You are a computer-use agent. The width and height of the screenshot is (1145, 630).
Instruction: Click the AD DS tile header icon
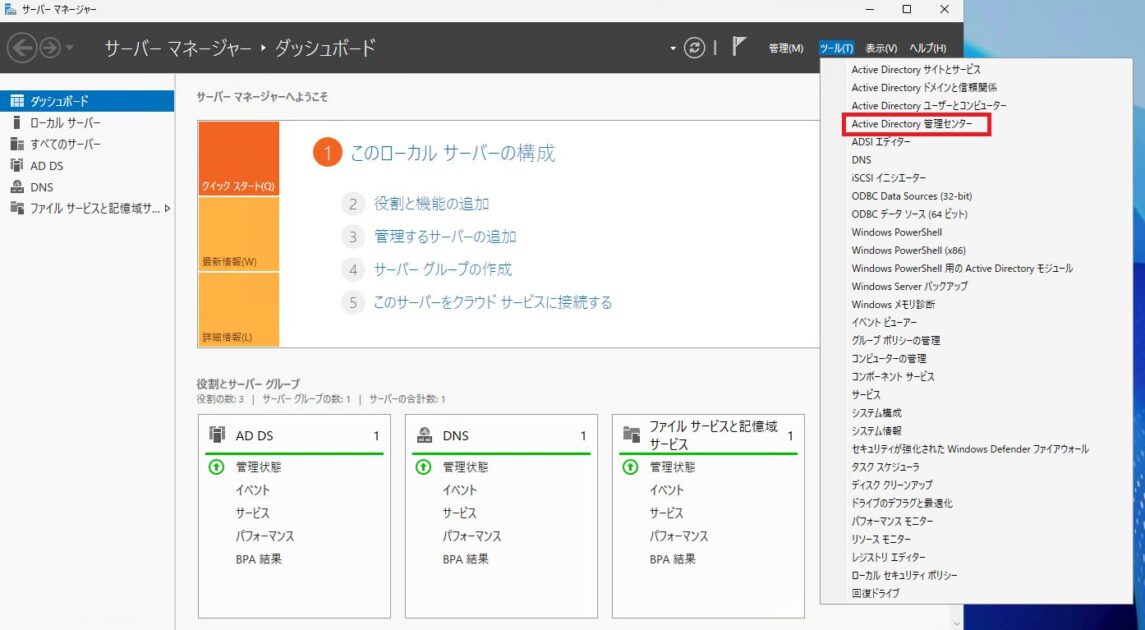(x=217, y=434)
